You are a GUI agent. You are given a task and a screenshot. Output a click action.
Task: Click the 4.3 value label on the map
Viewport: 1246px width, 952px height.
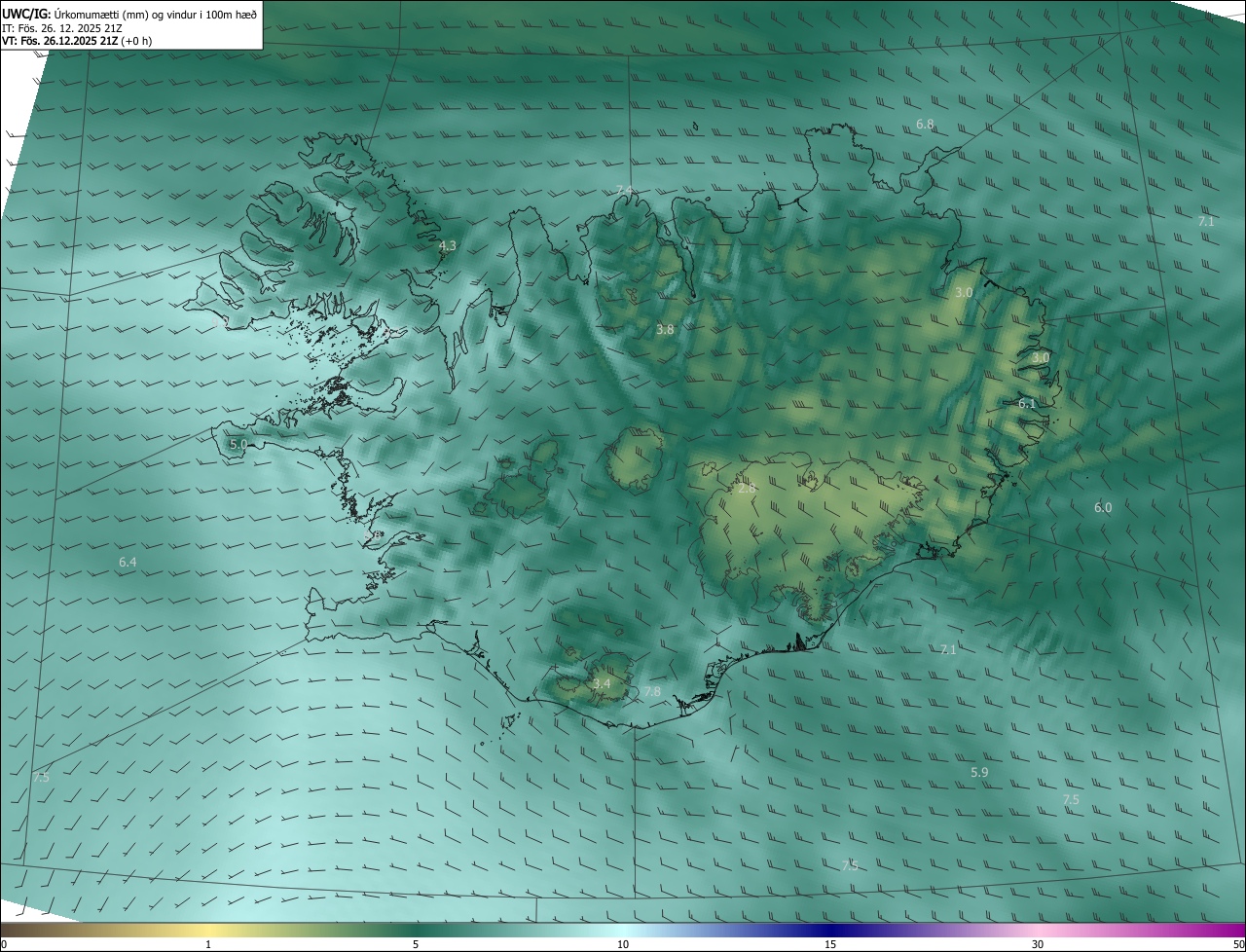(x=447, y=246)
